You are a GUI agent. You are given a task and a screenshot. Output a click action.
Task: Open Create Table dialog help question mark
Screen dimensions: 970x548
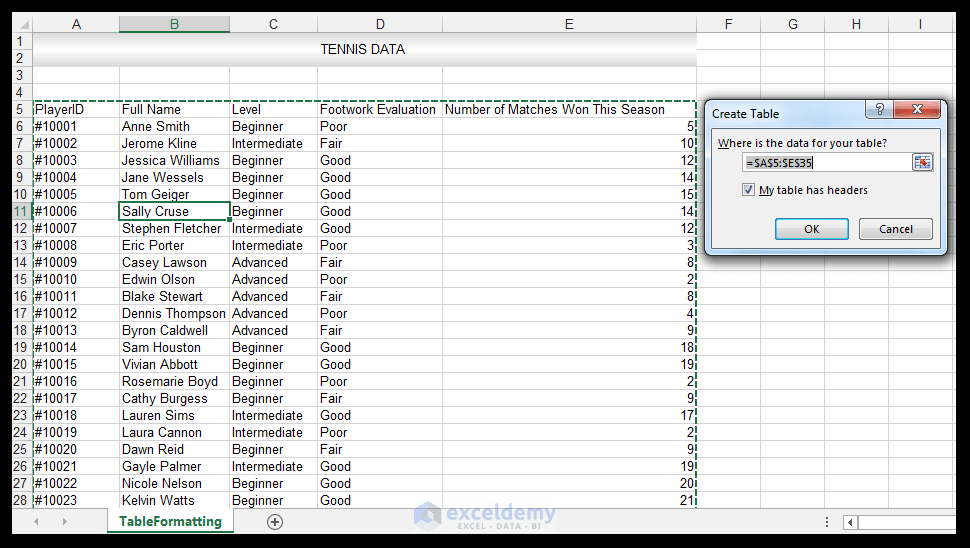click(x=879, y=110)
